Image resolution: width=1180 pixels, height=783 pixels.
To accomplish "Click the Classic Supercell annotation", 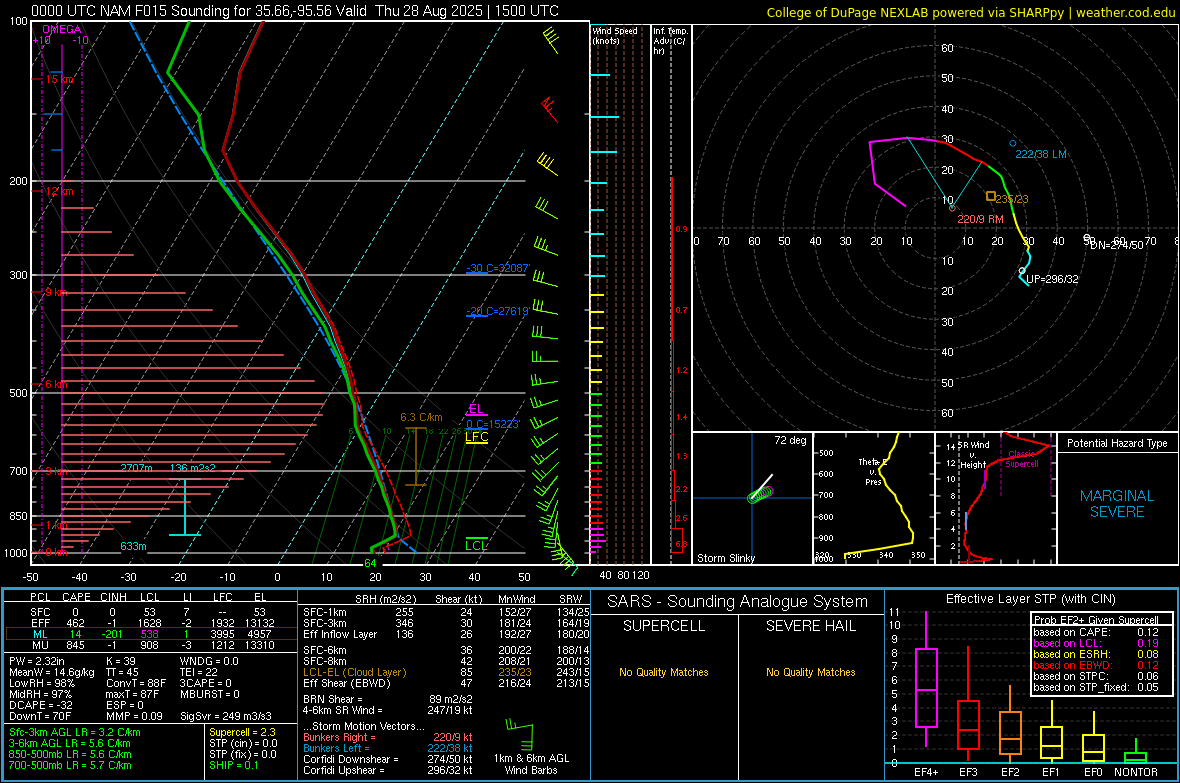I will point(1021,459).
